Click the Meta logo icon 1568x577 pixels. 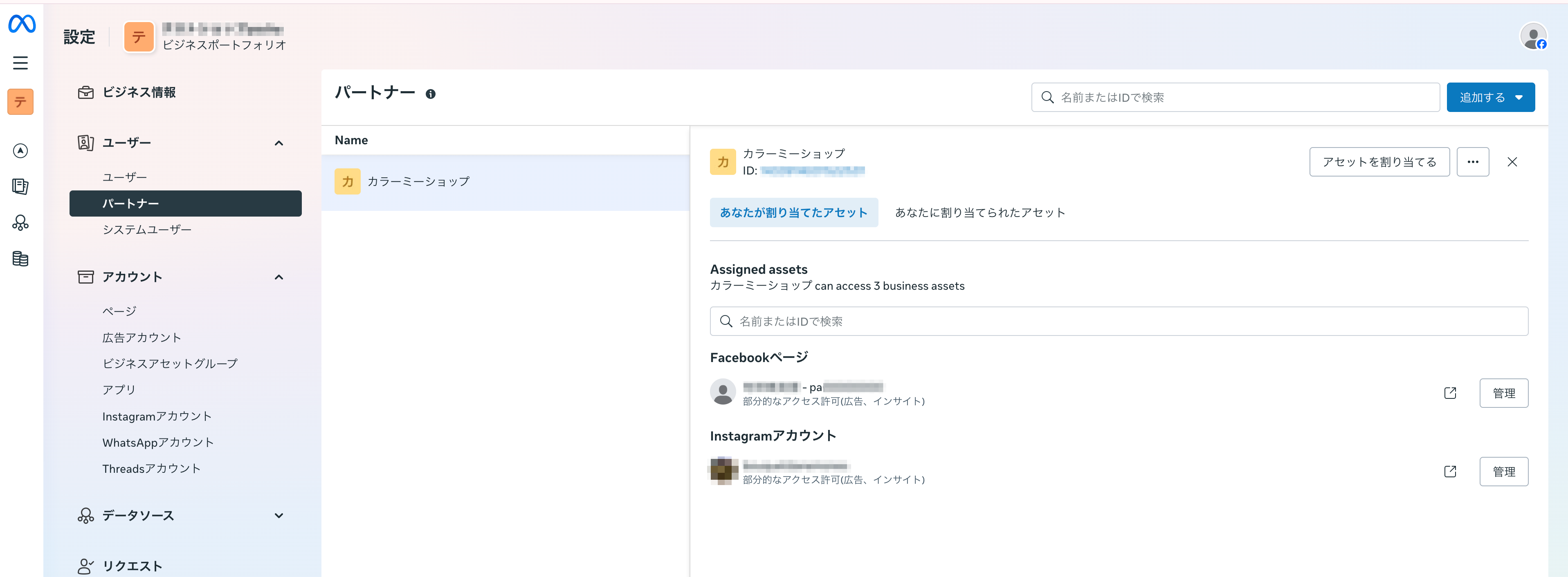(x=22, y=24)
